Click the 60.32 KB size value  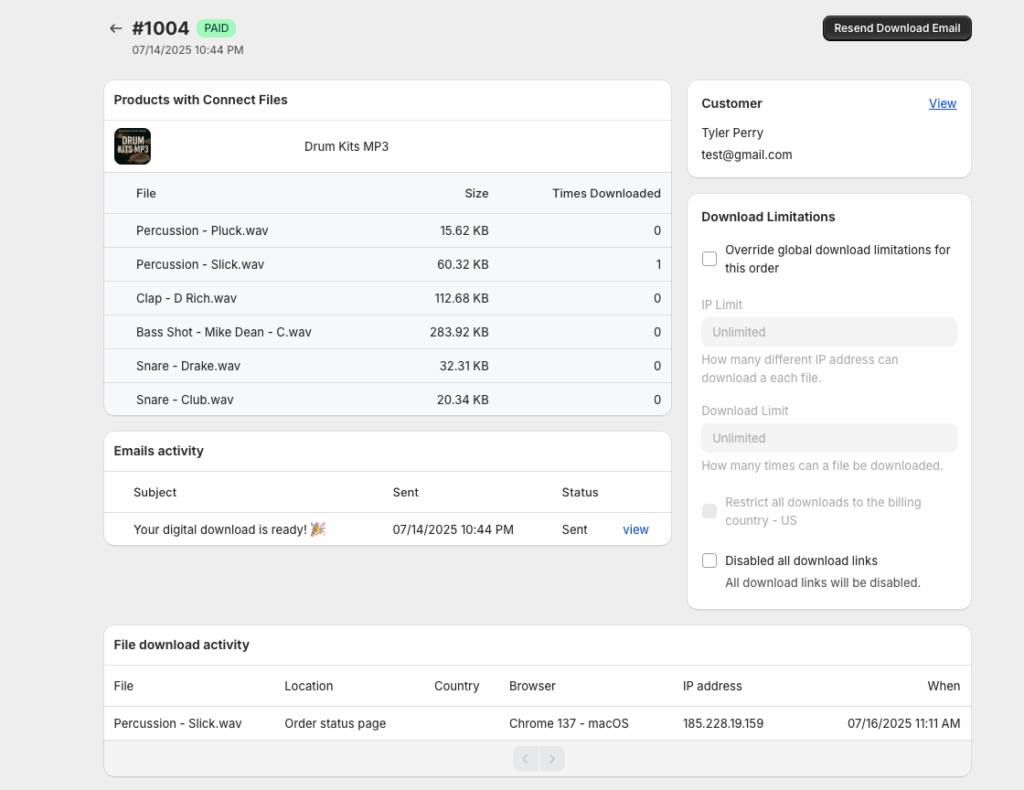coord(462,264)
